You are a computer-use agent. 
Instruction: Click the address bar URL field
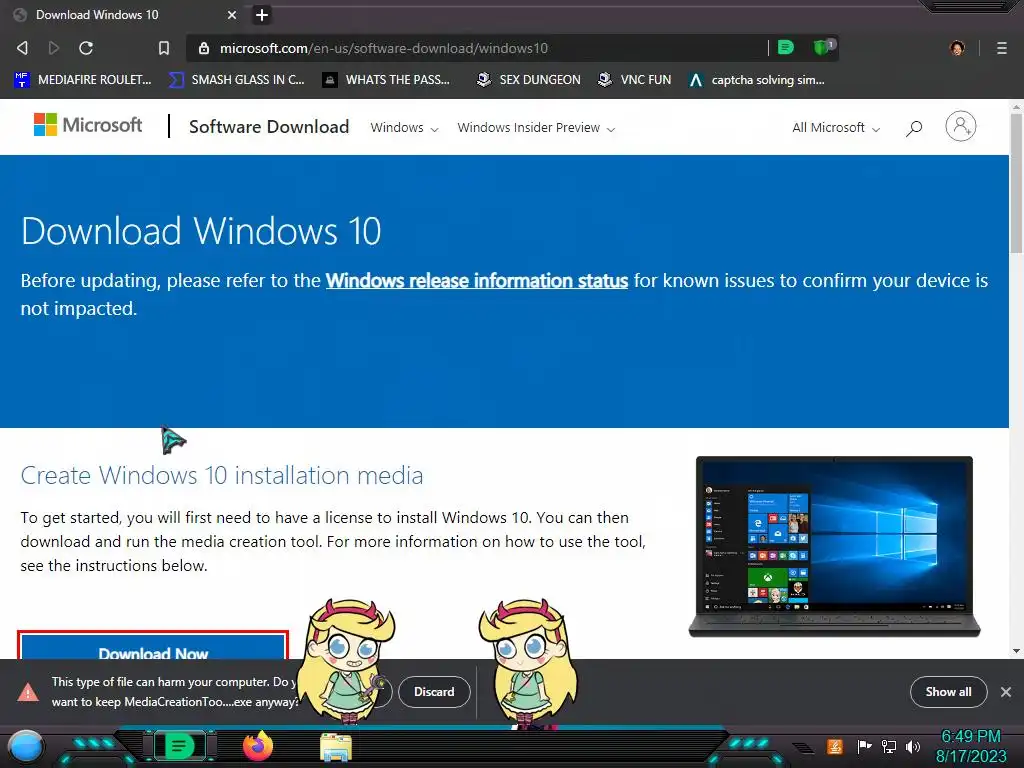coord(483,48)
